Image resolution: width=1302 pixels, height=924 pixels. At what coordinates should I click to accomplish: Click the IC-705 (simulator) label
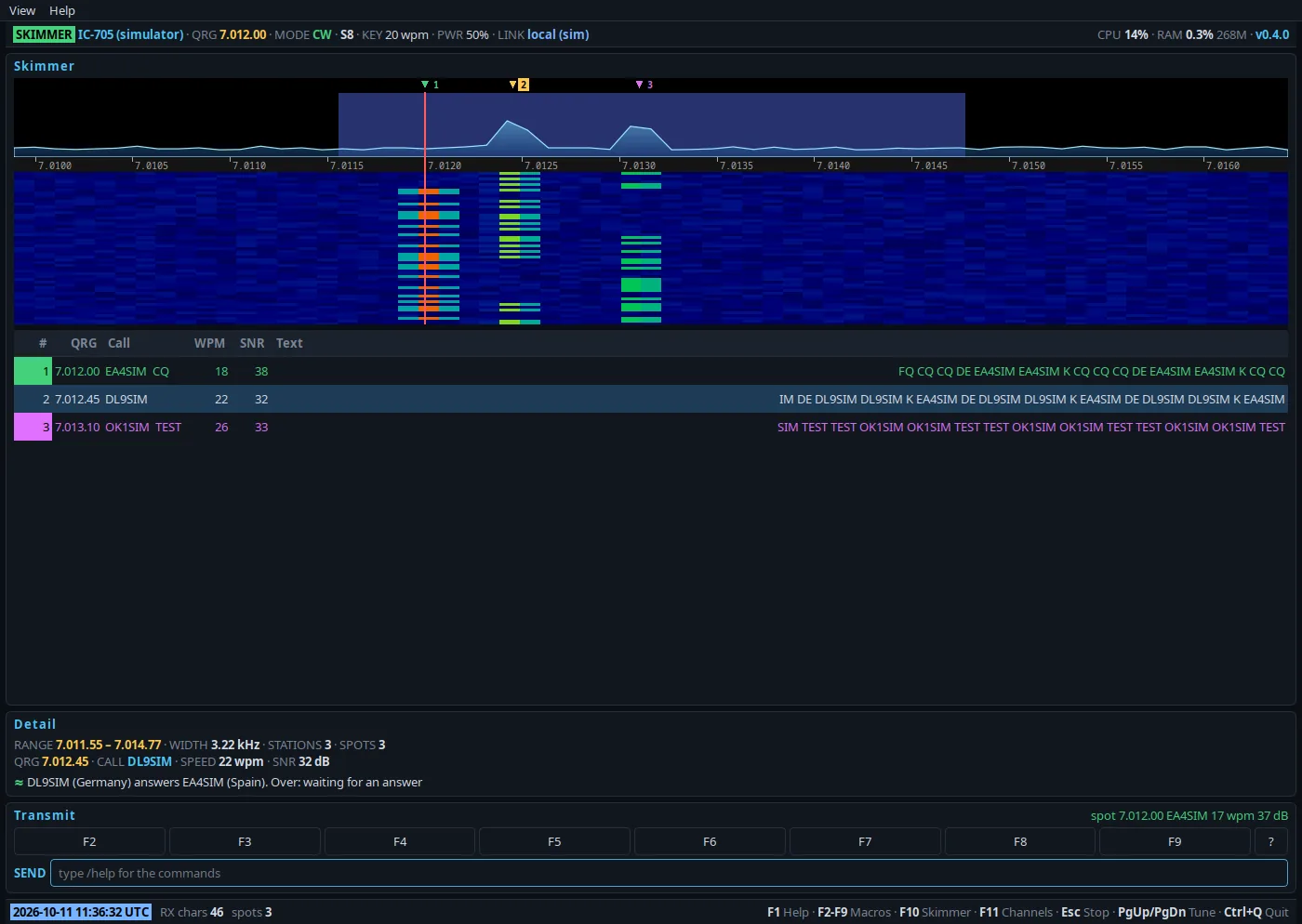coord(130,34)
